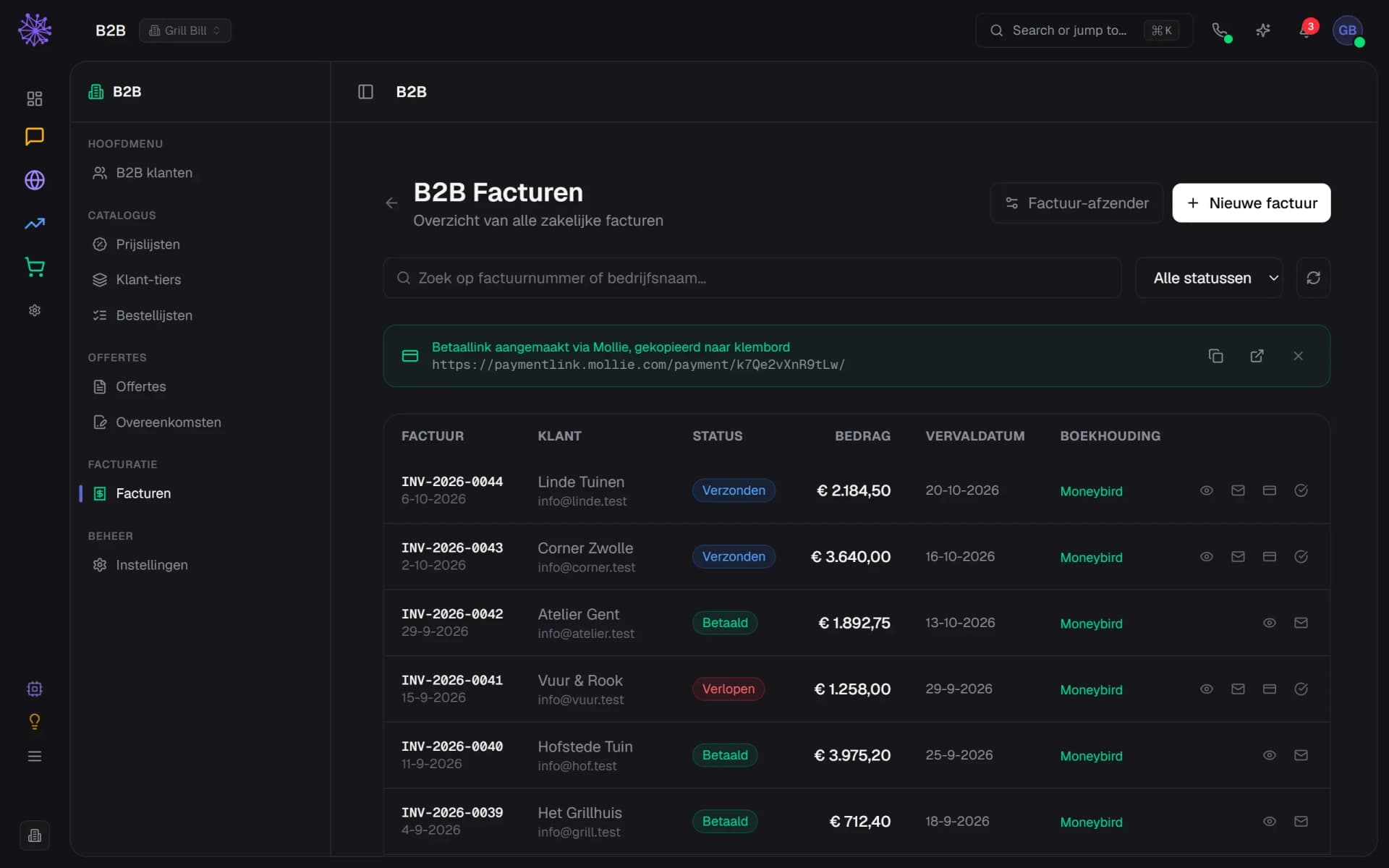Open Instellingen in sidebar

[200, 565]
